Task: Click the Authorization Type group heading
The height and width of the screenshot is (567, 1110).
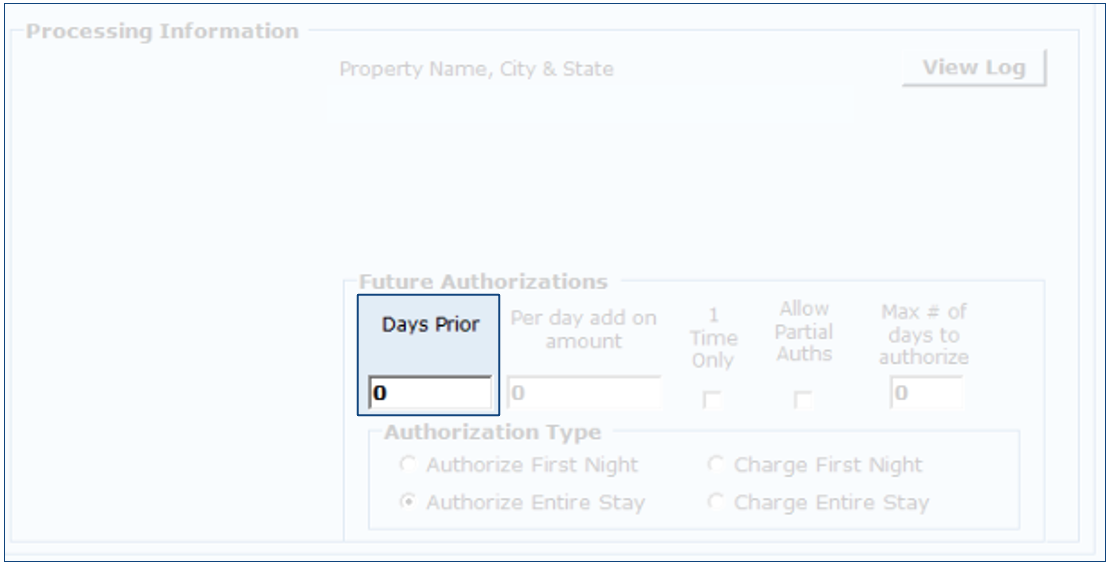Action: coord(494,433)
